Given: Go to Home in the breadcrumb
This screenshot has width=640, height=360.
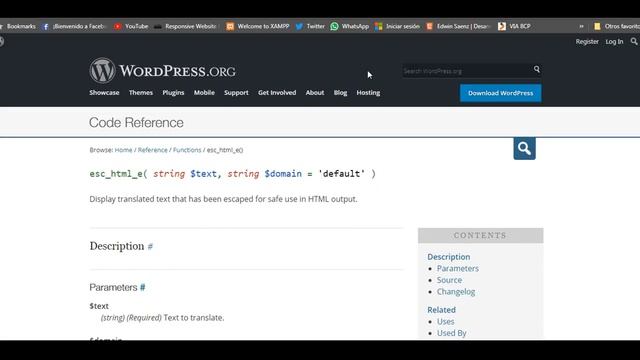Looking at the screenshot, I should (x=123, y=150).
